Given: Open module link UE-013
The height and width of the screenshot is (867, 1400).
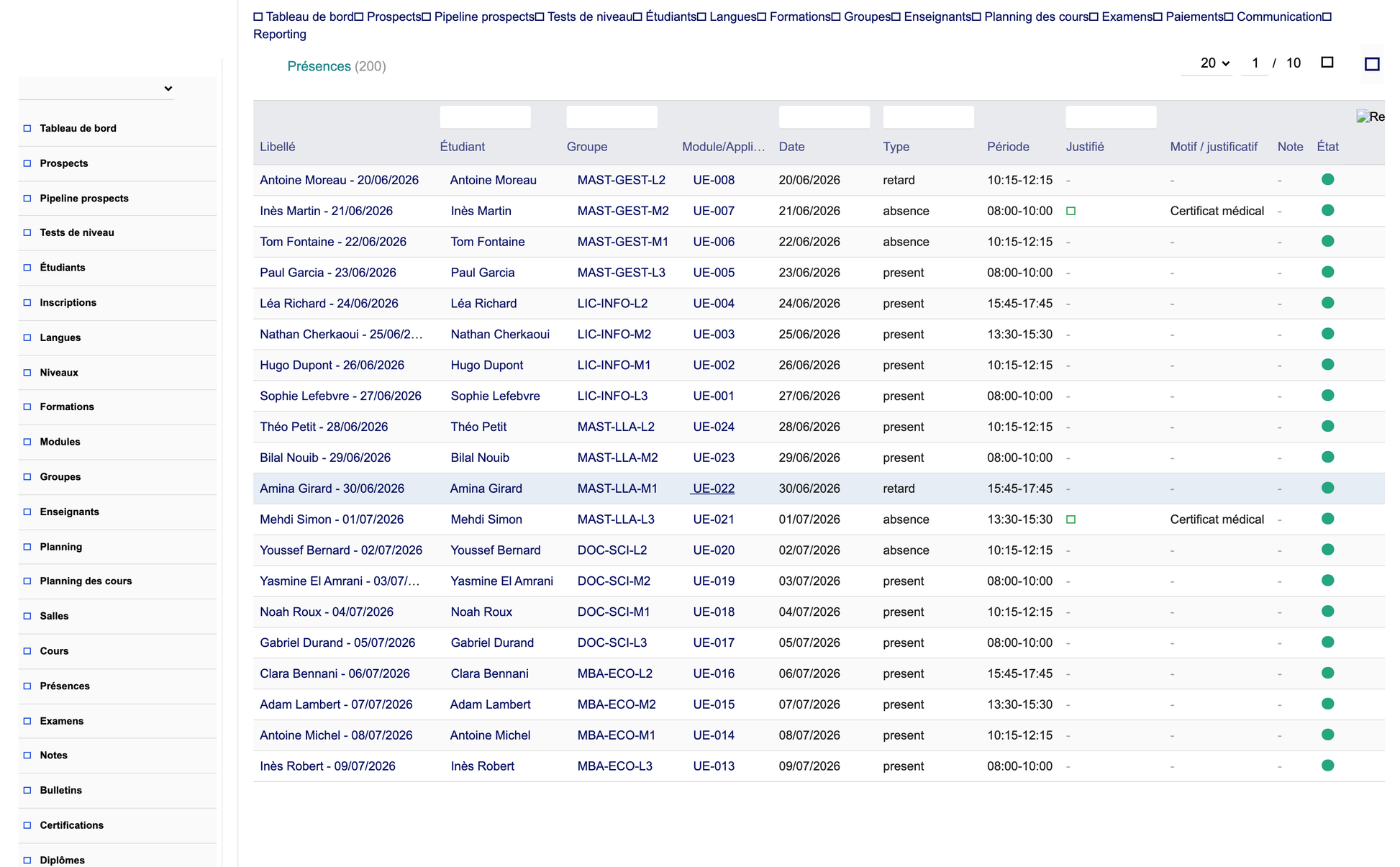Looking at the screenshot, I should 714,766.
